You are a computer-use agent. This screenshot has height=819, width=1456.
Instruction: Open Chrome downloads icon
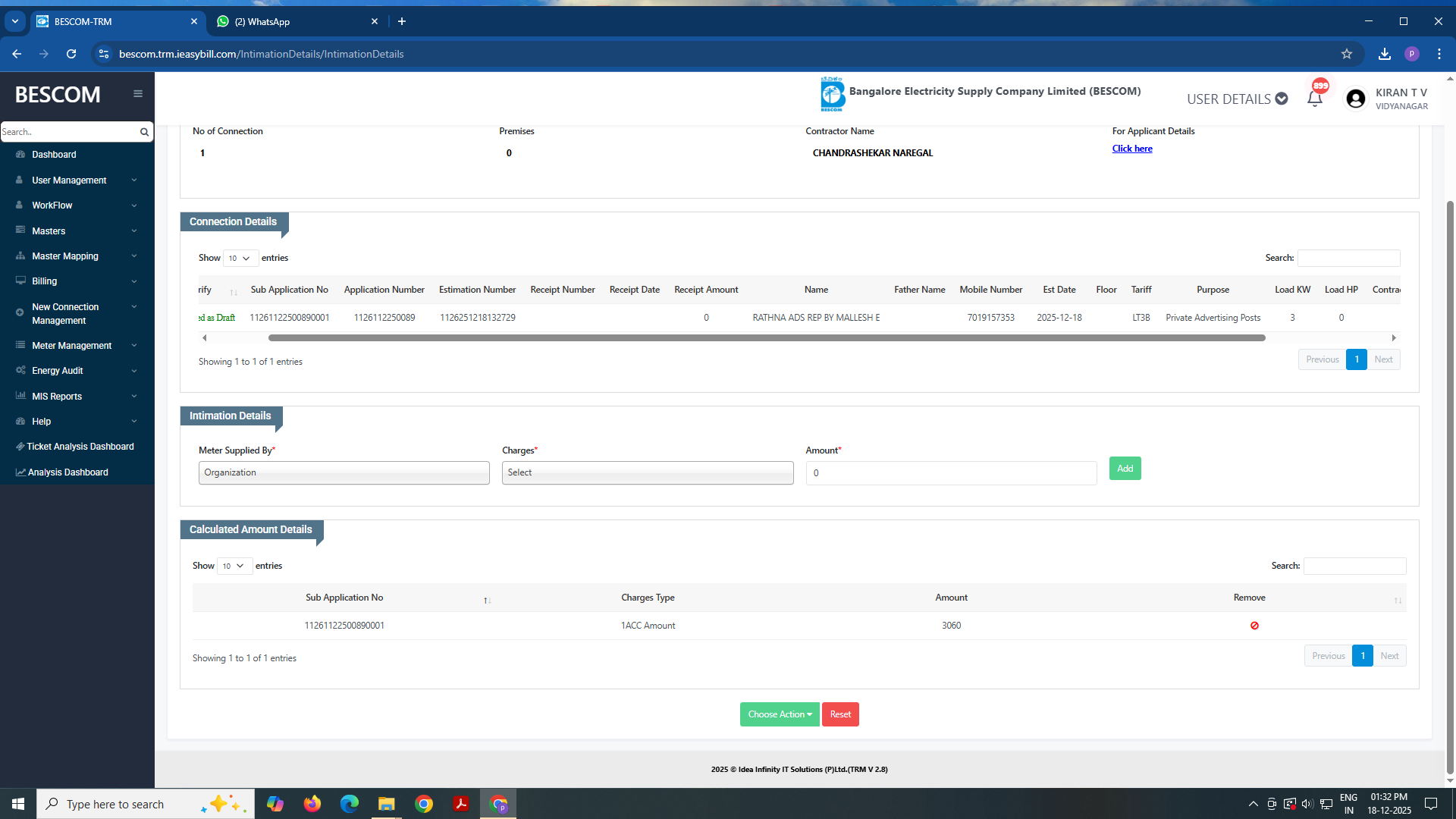click(1384, 54)
